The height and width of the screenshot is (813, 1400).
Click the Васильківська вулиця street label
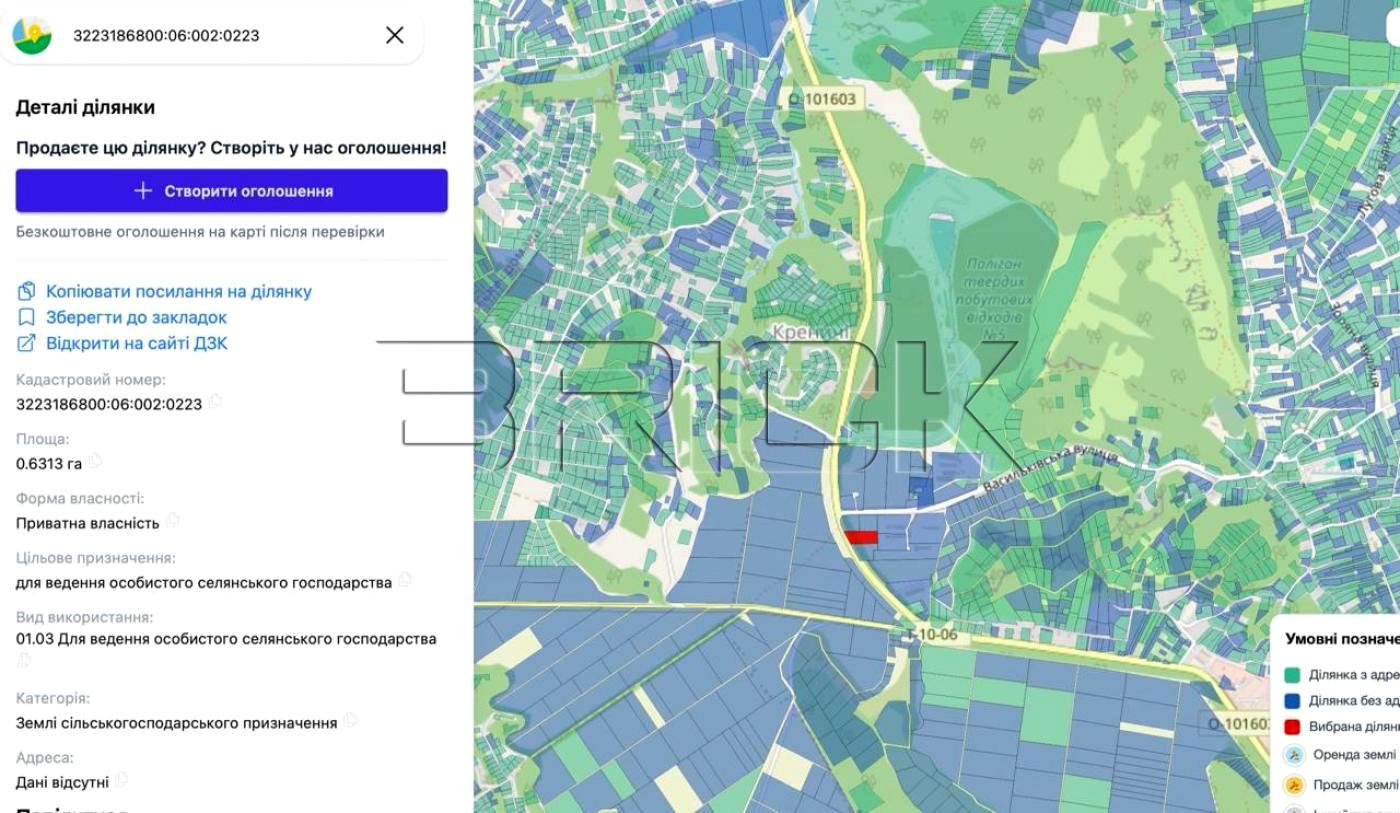point(1049,469)
